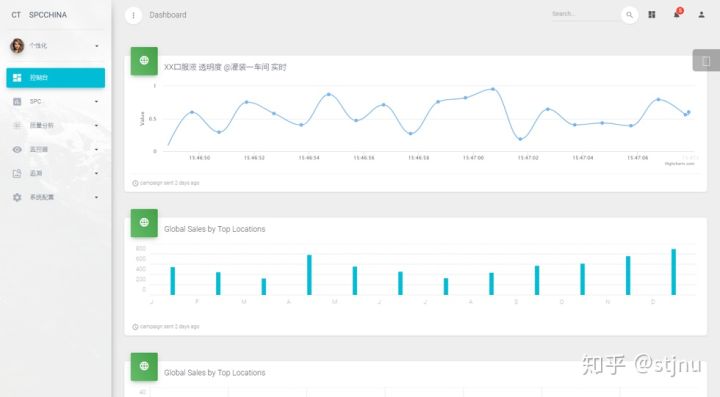Click the settings gear icon in sidebar
This screenshot has width=720, height=397.
[17, 197]
